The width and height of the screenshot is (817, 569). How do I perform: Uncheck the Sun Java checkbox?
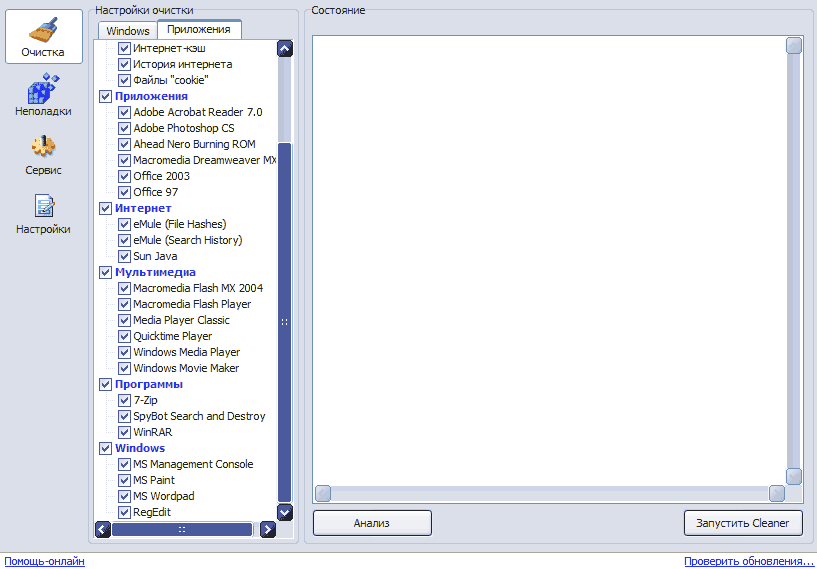124,256
